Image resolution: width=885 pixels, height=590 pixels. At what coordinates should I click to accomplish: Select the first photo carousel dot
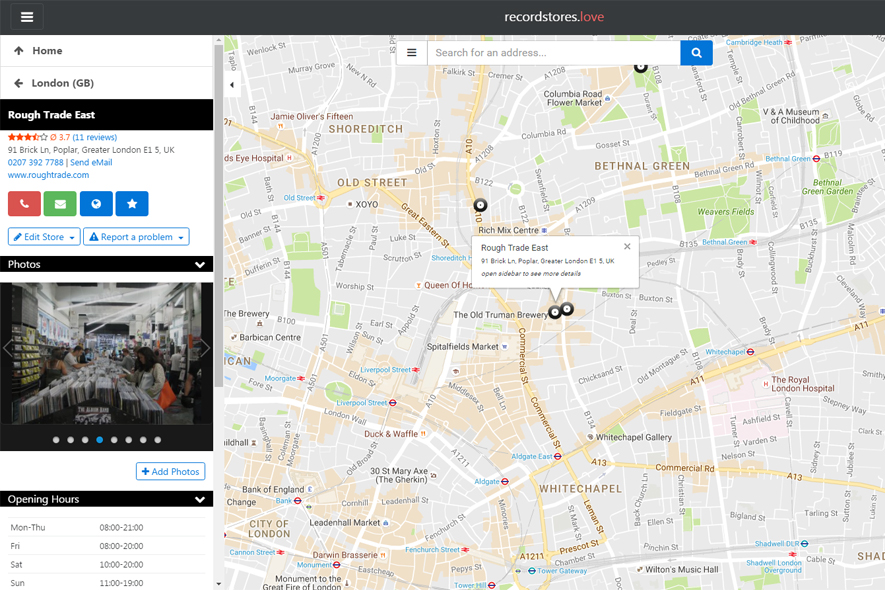click(56, 440)
